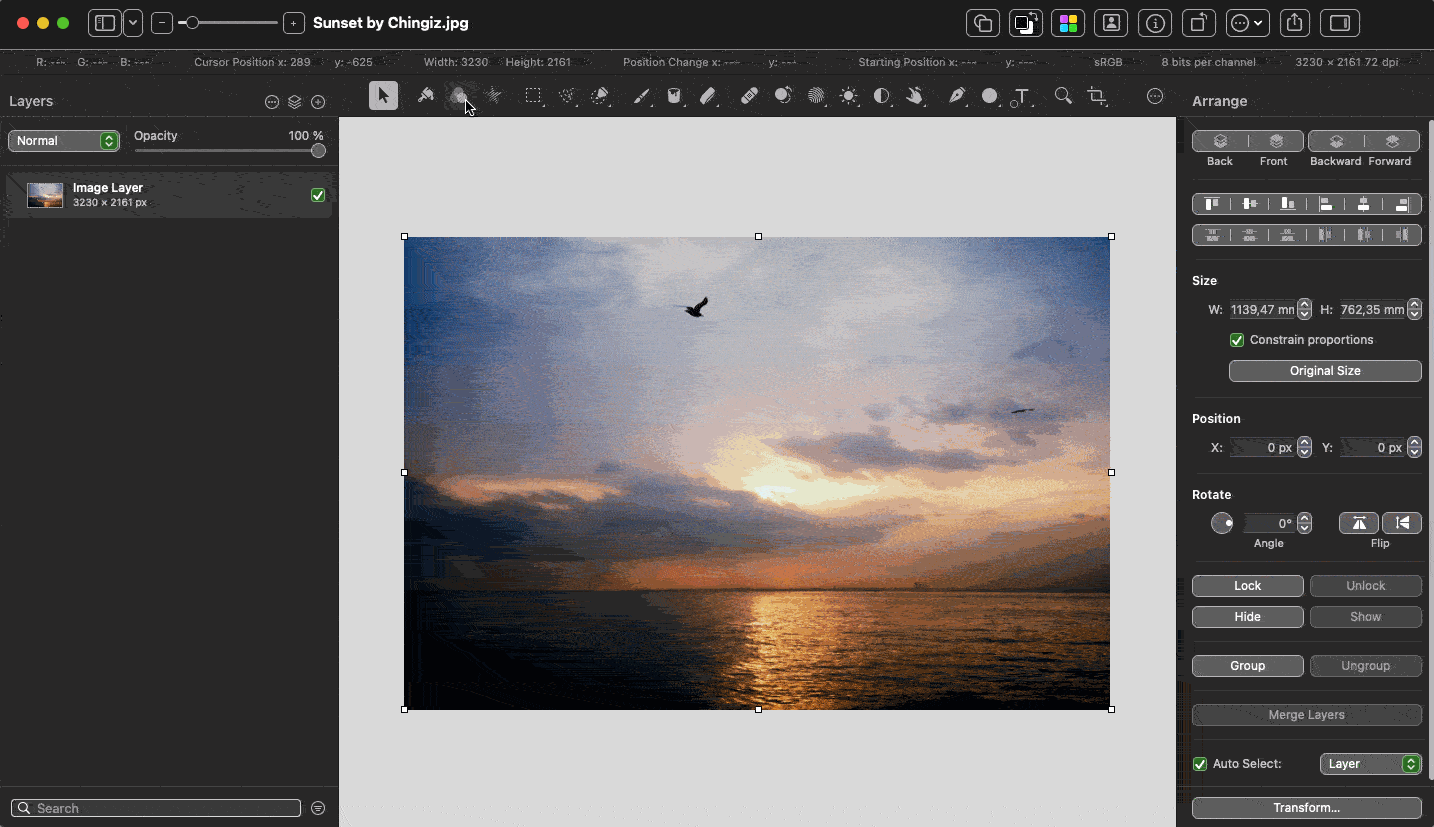Image resolution: width=1434 pixels, height=827 pixels.
Task: Select the Crop tool
Action: pyautogui.click(x=1097, y=96)
